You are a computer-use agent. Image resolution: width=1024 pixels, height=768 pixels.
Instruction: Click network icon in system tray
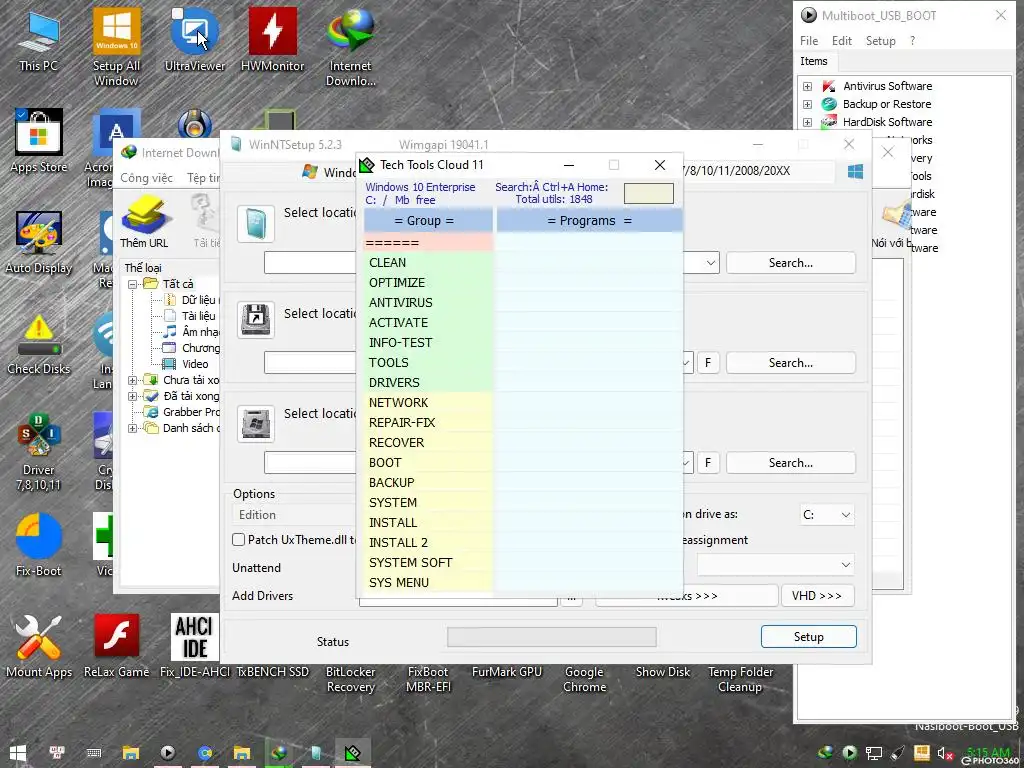pos(873,754)
